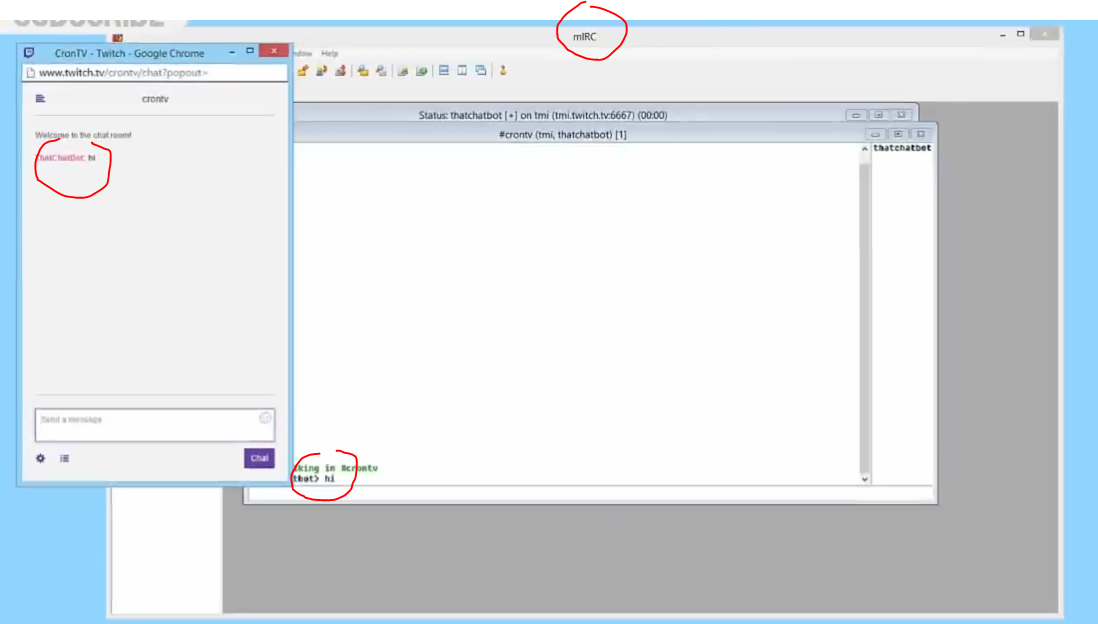Image resolution: width=1098 pixels, height=624 pixels.
Task: Click the mIRC Send file toolbar icon
Action: point(403,71)
